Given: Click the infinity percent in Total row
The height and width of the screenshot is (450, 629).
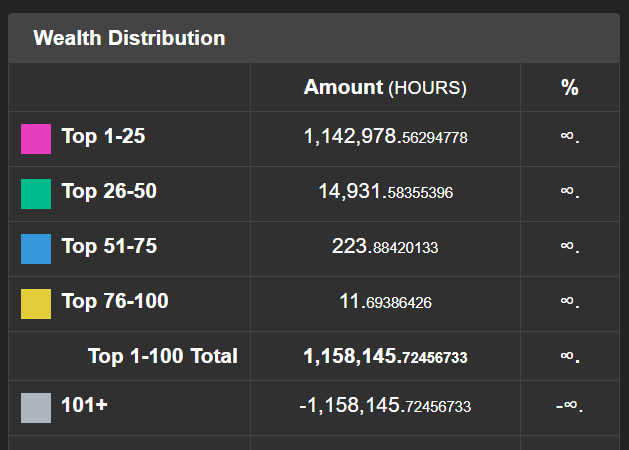Looking at the screenshot, I should [570, 357].
